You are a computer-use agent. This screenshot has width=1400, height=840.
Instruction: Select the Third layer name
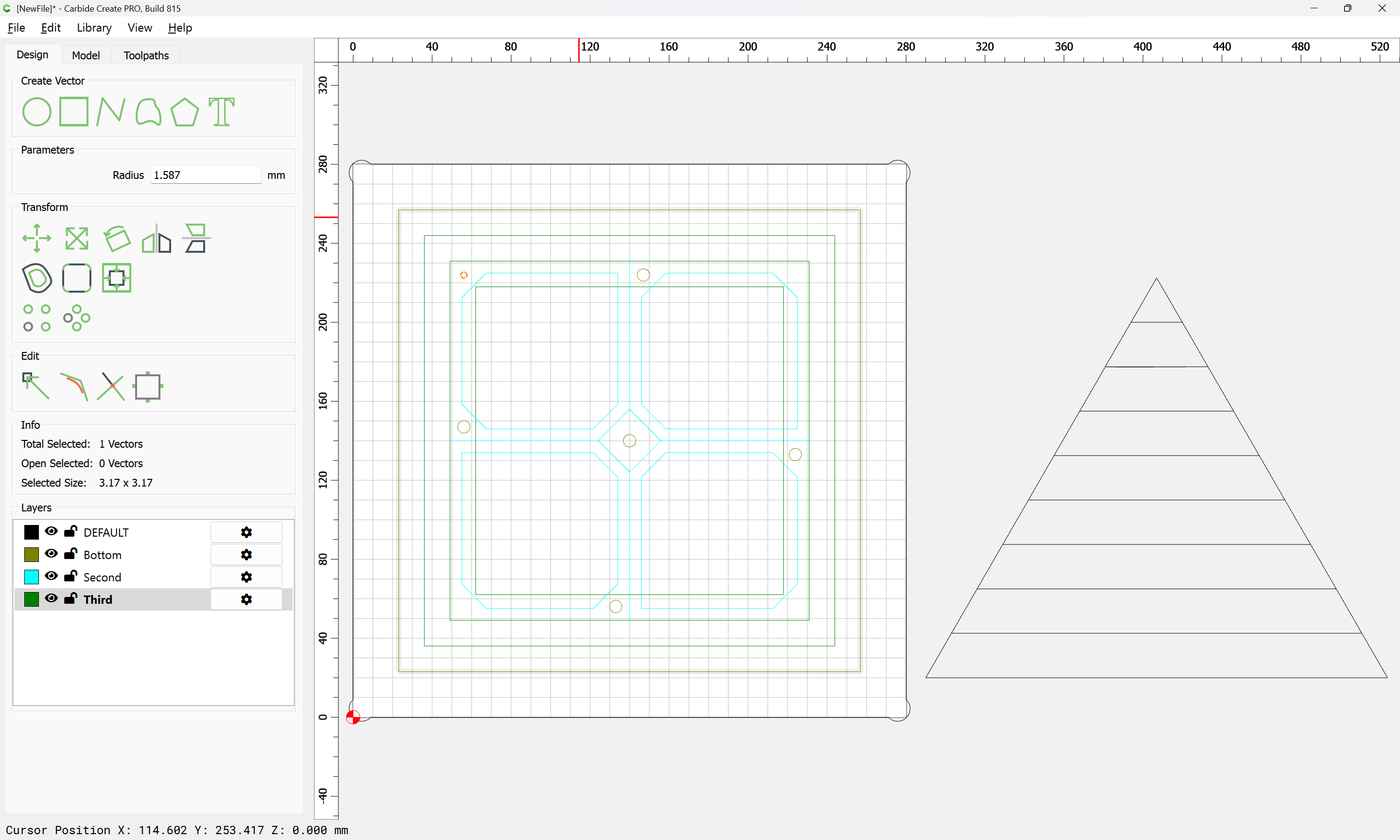[98, 599]
